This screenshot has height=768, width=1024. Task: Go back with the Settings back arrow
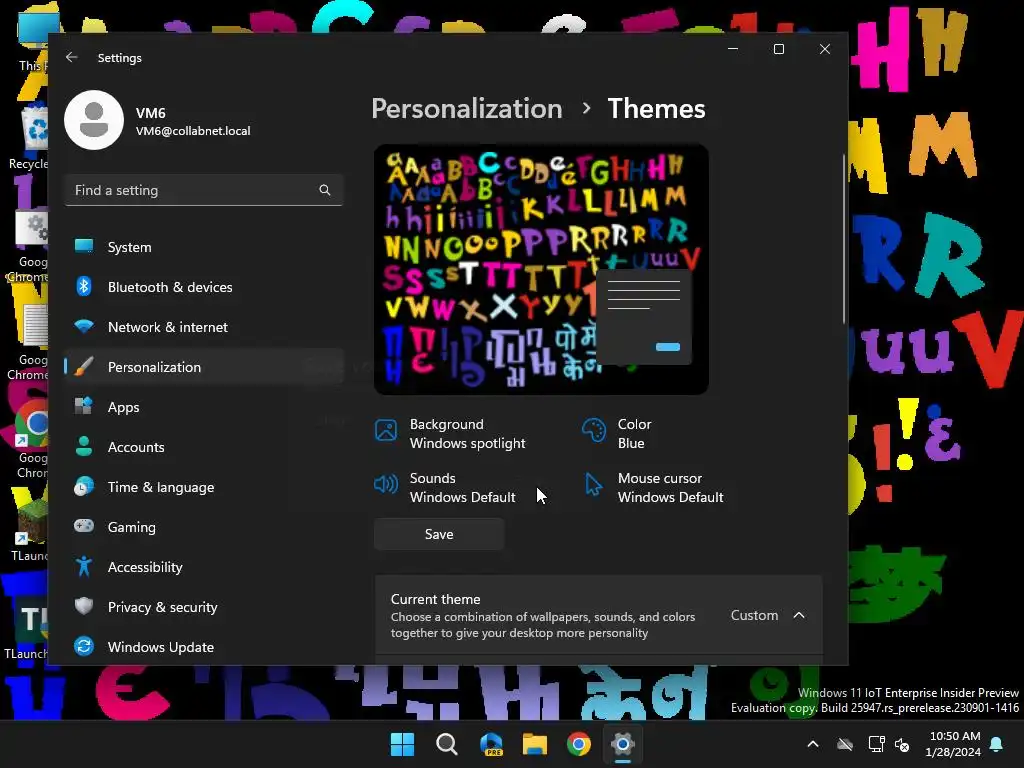pyautogui.click(x=72, y=57)
